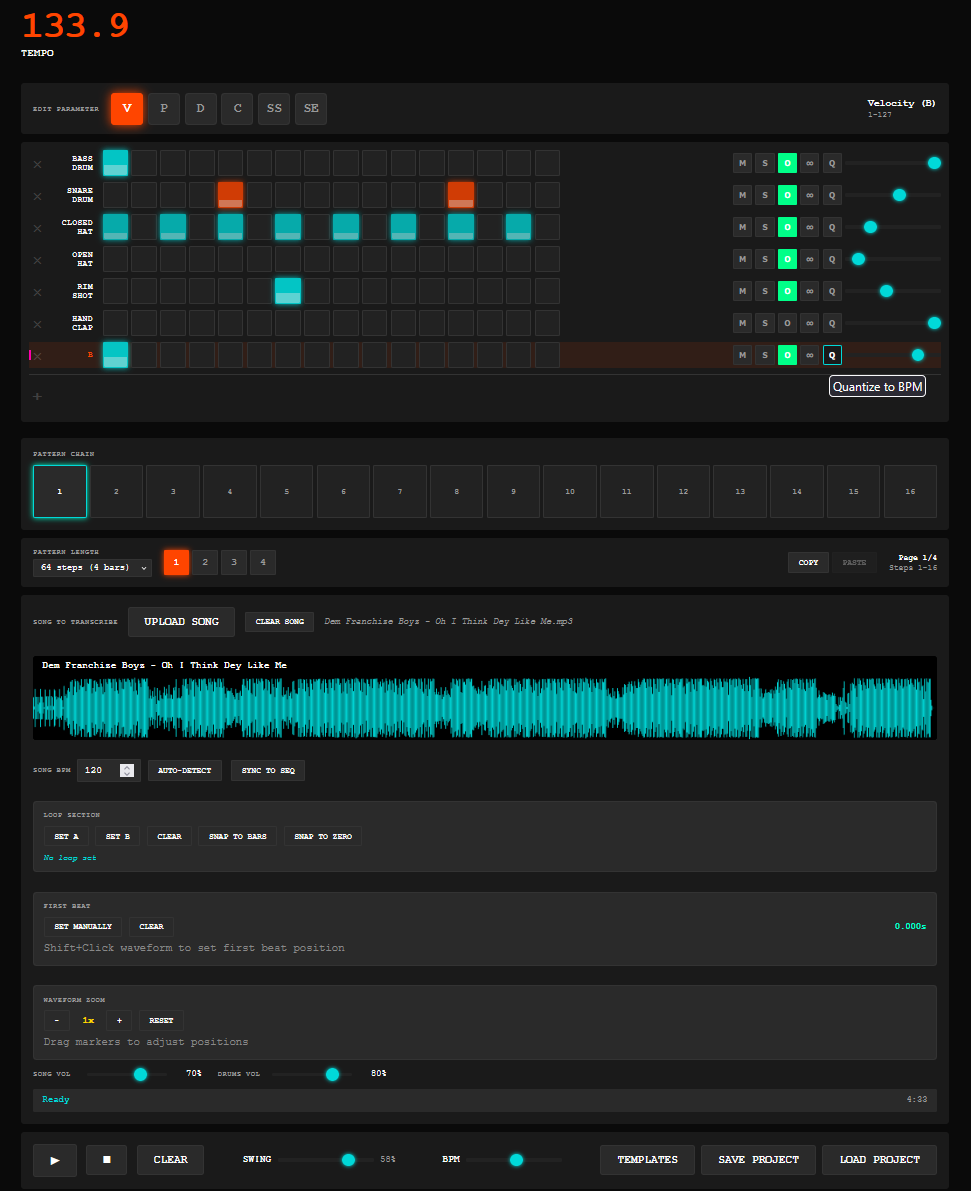Screen dimensions: 971x1191
Task: Mute track B
Action: [742, 355]
